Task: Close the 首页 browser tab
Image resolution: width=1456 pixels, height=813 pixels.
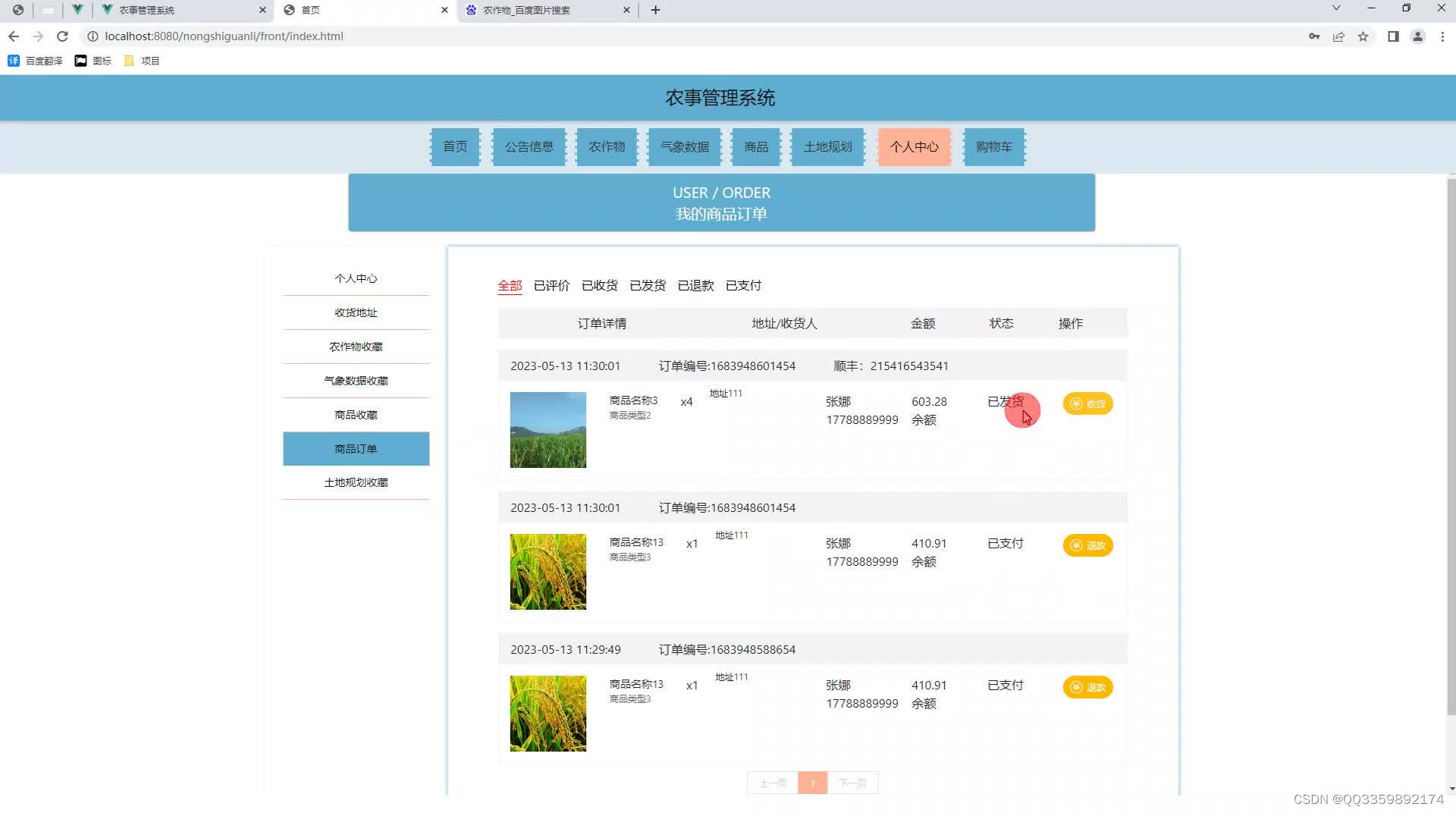Action: point(444,10)
